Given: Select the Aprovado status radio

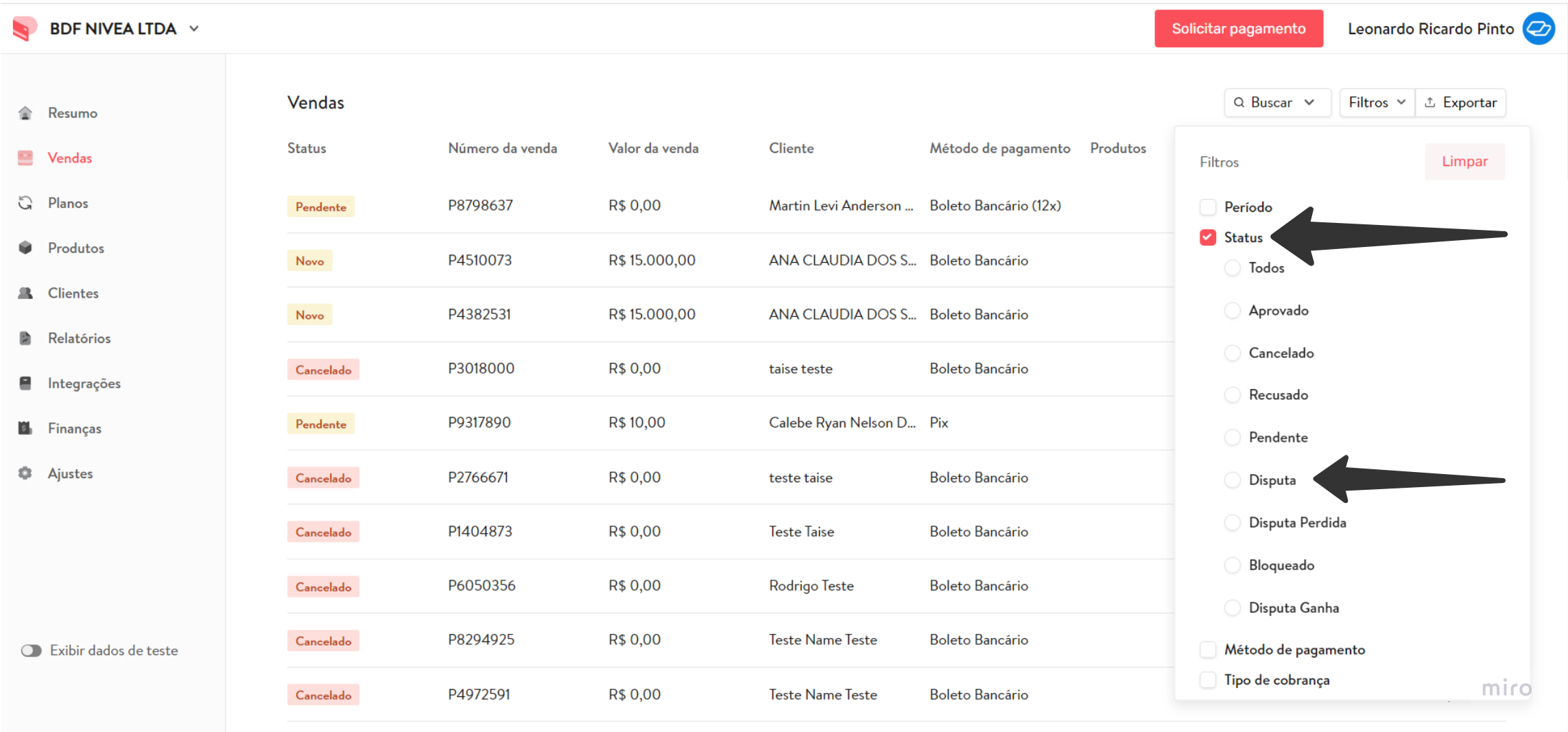Looking at the screenshot, I should (x=1233, y=311).
